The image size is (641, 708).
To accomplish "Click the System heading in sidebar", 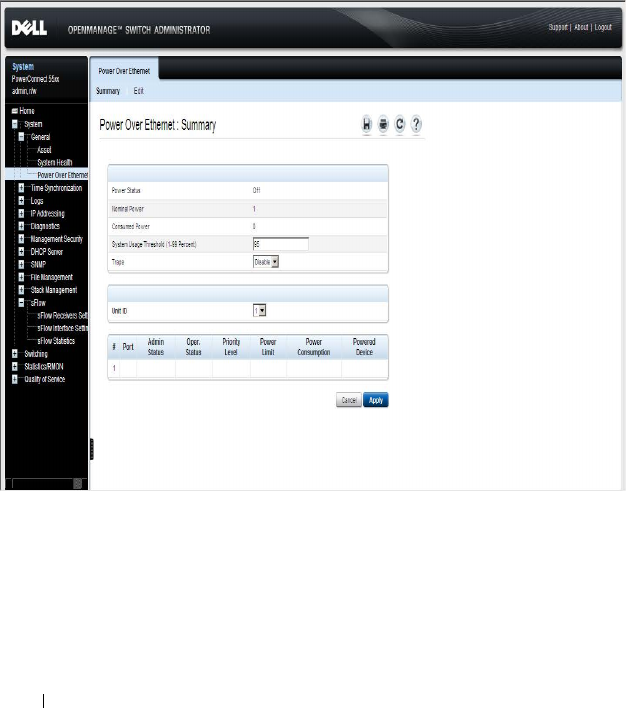I will pos(23,66).
